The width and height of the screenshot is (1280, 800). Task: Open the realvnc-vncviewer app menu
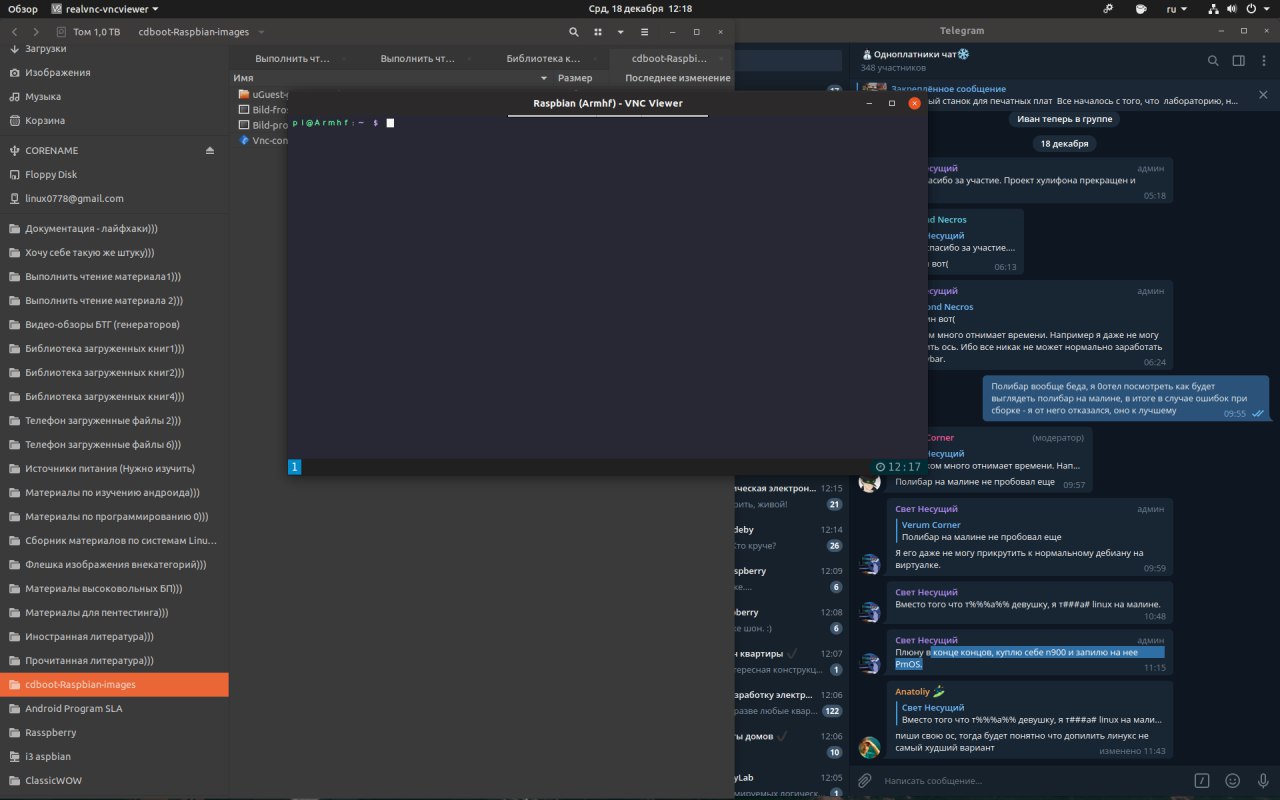pyautogui.click(x=105, y=9)
